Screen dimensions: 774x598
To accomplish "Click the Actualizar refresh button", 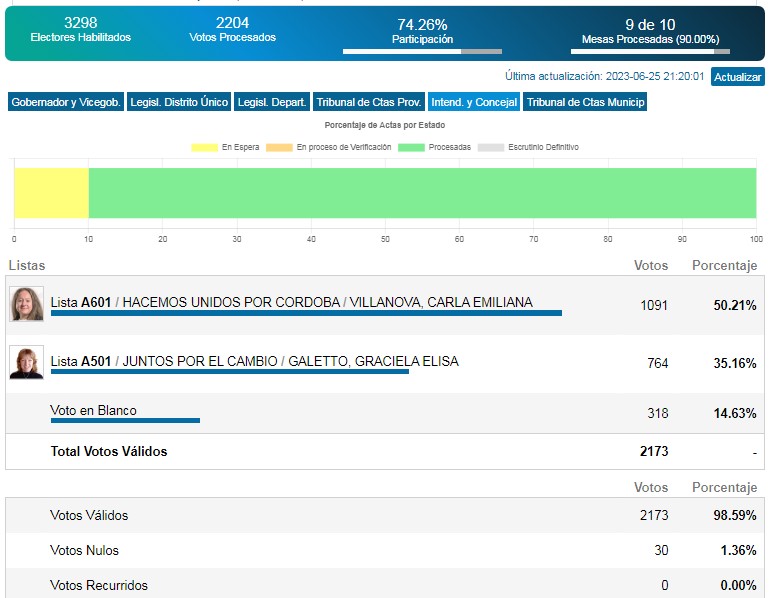I will [x=737, y=77].
